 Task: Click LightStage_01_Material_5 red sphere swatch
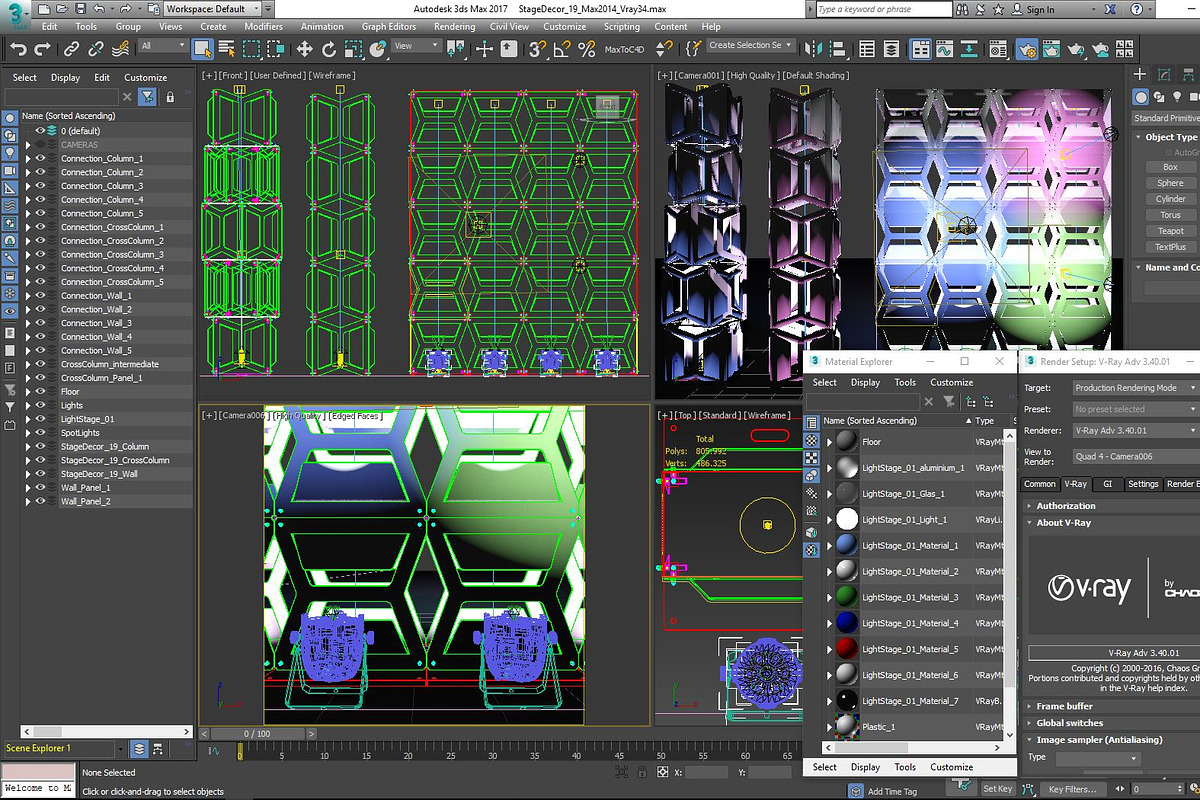847,649
